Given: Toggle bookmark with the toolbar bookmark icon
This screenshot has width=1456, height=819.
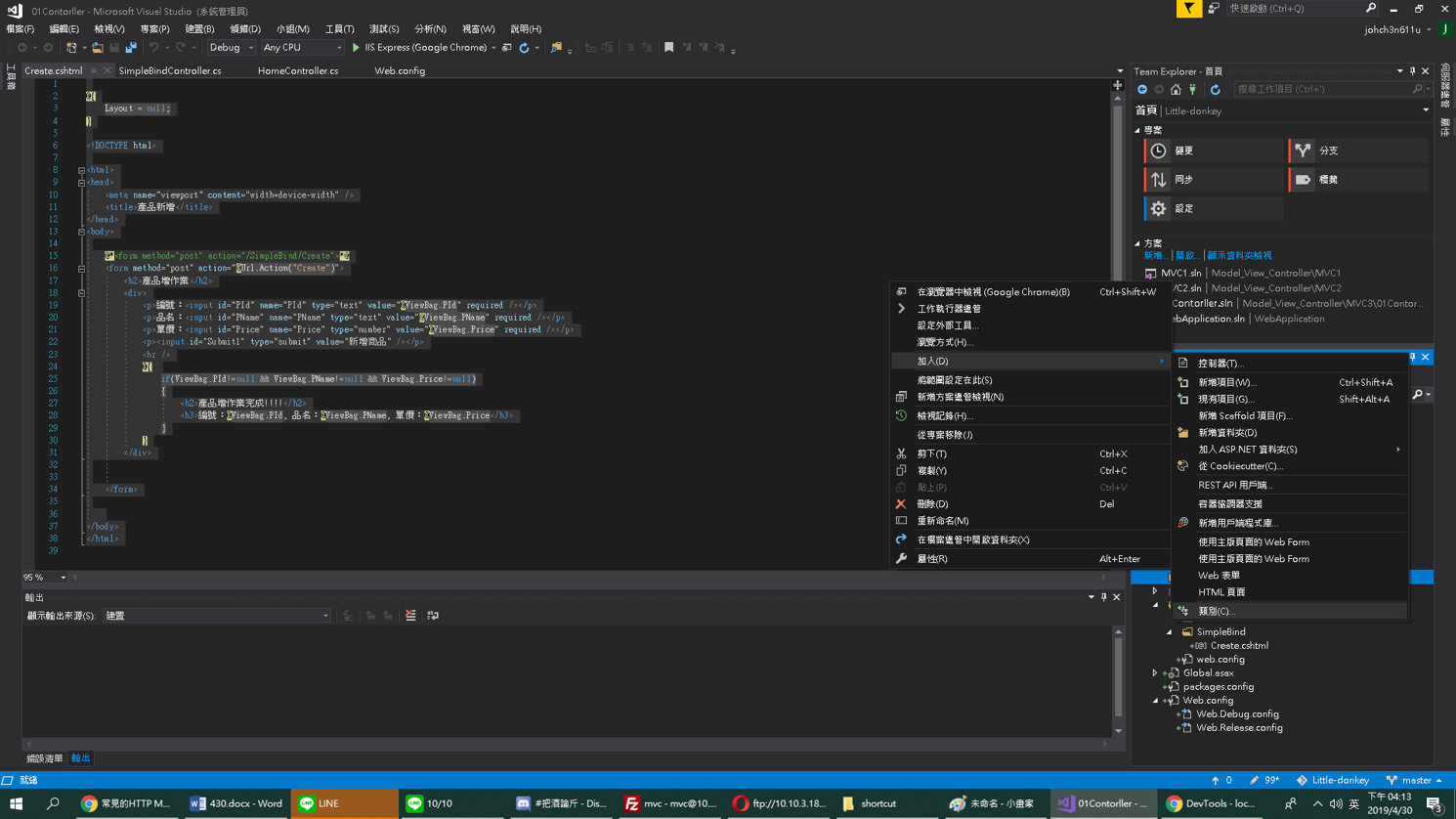Looking at the screenshot, I should click(669, 47).
